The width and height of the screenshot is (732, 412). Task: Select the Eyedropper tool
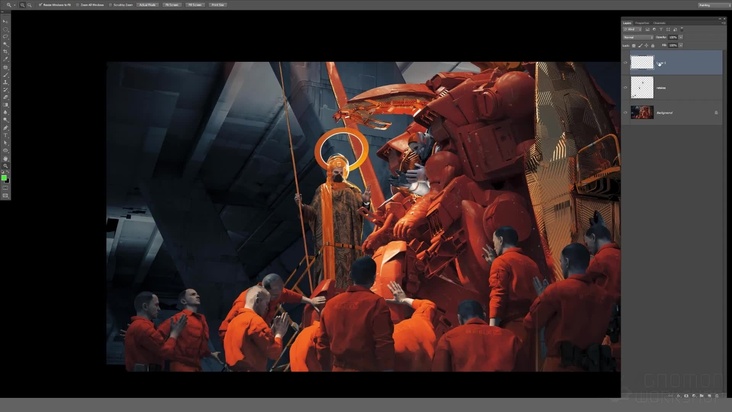tap(6, 59)
